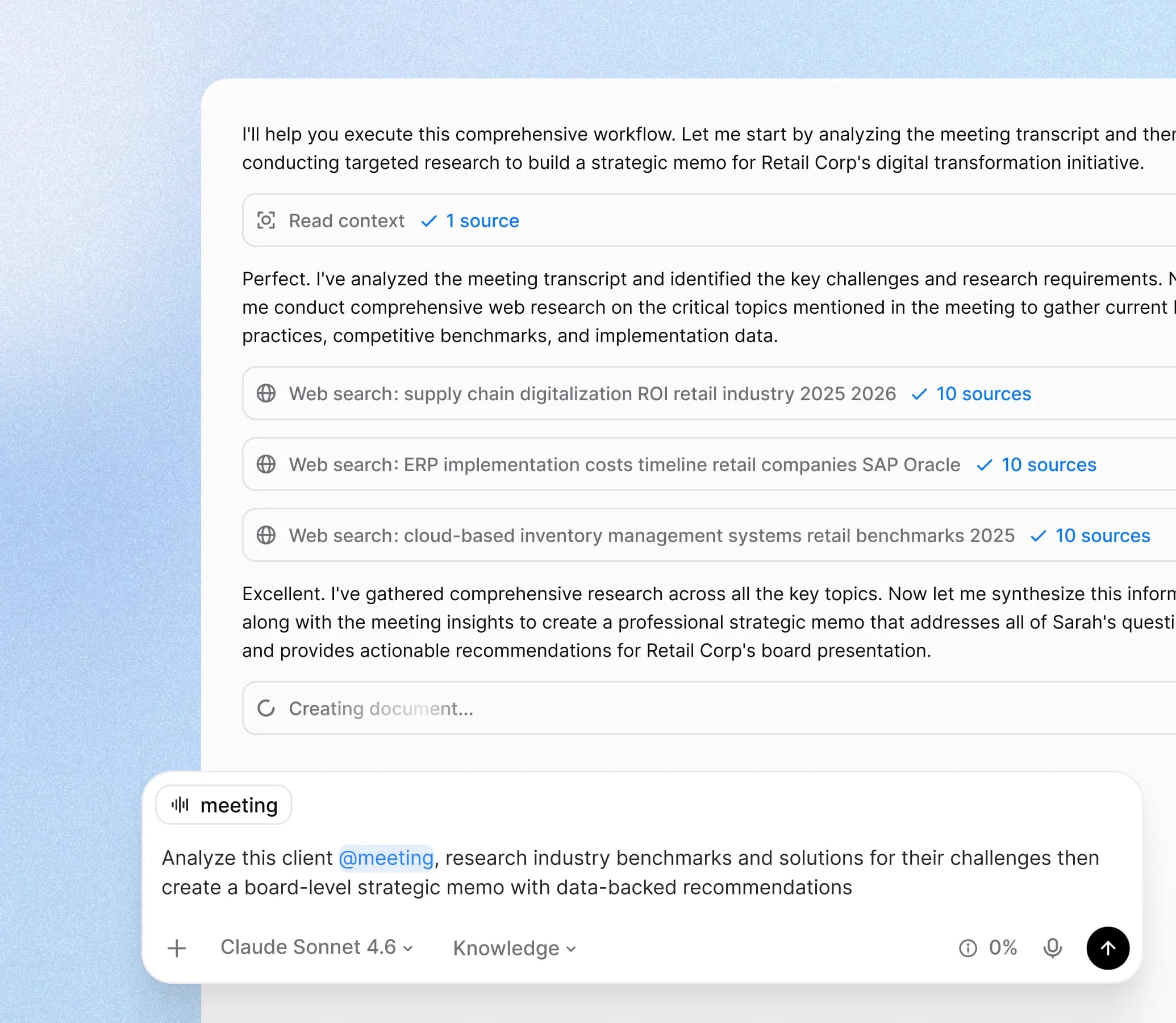Select the globe icon on supply chain search
This screenshot has width=1176, height=1023.
tap(266, 393)
